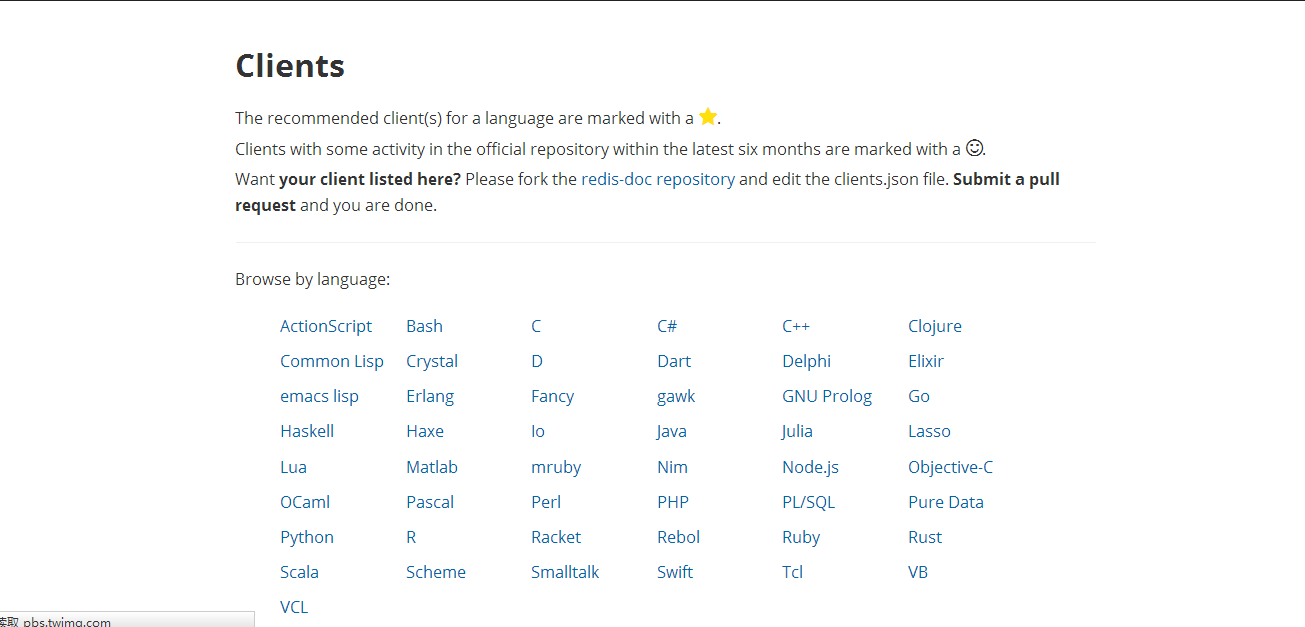Click the smiley face icon
This screenshot has height=627, width=1305.
tap(974, 148)
